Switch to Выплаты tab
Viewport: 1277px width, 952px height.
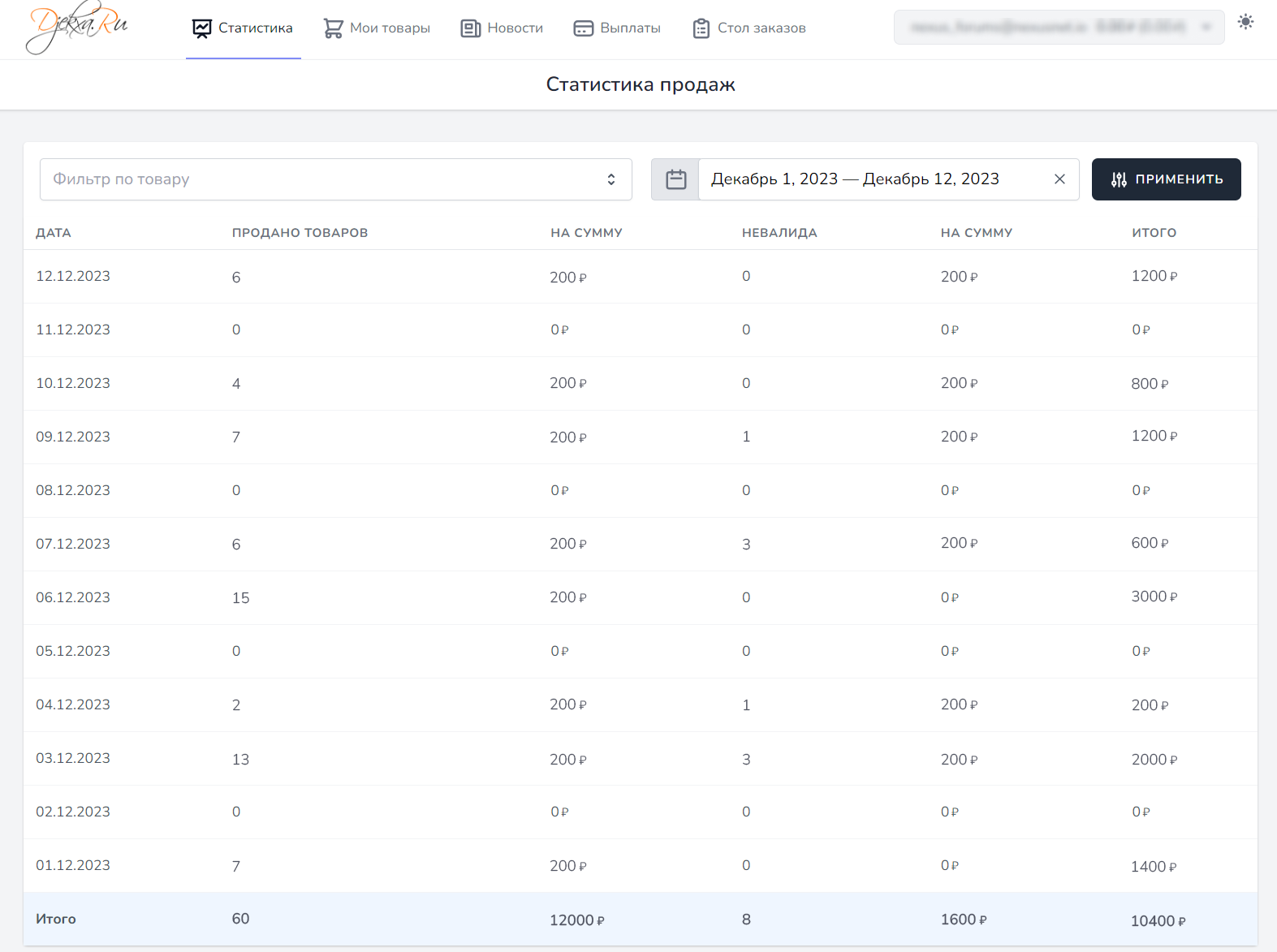click(x=617, y=29)
